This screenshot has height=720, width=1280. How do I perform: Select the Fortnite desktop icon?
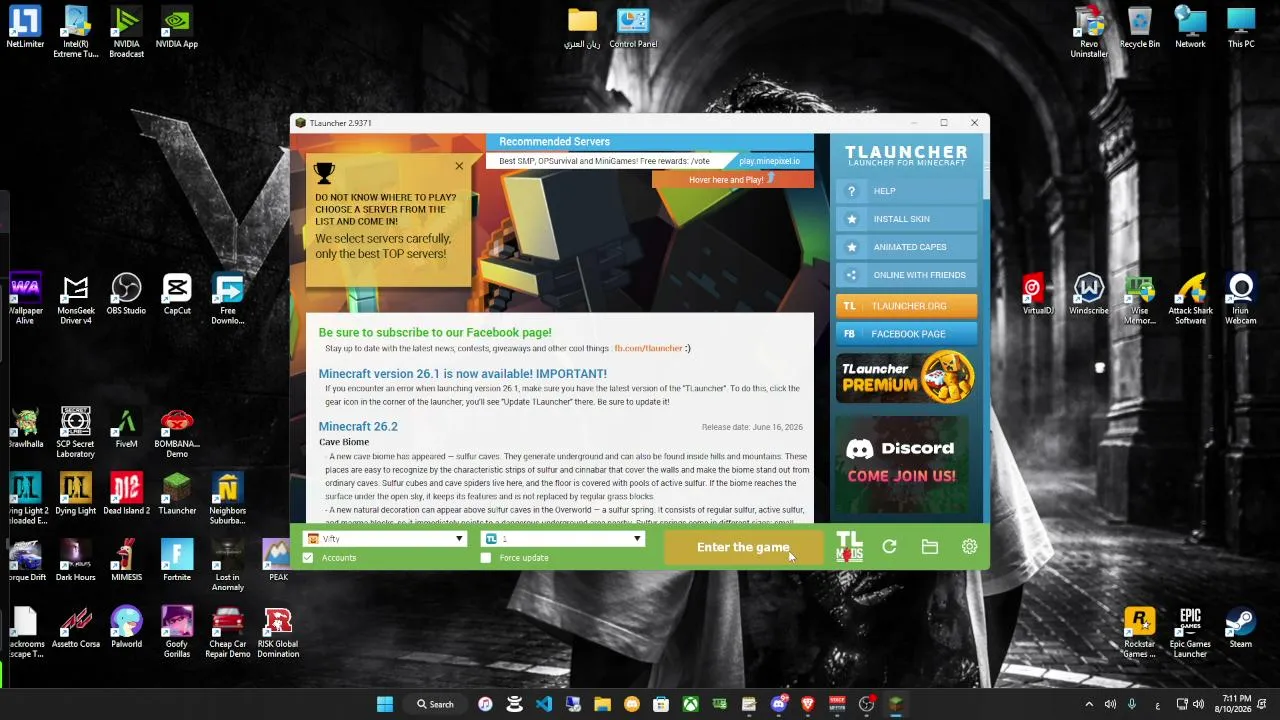tap(177, 561)
